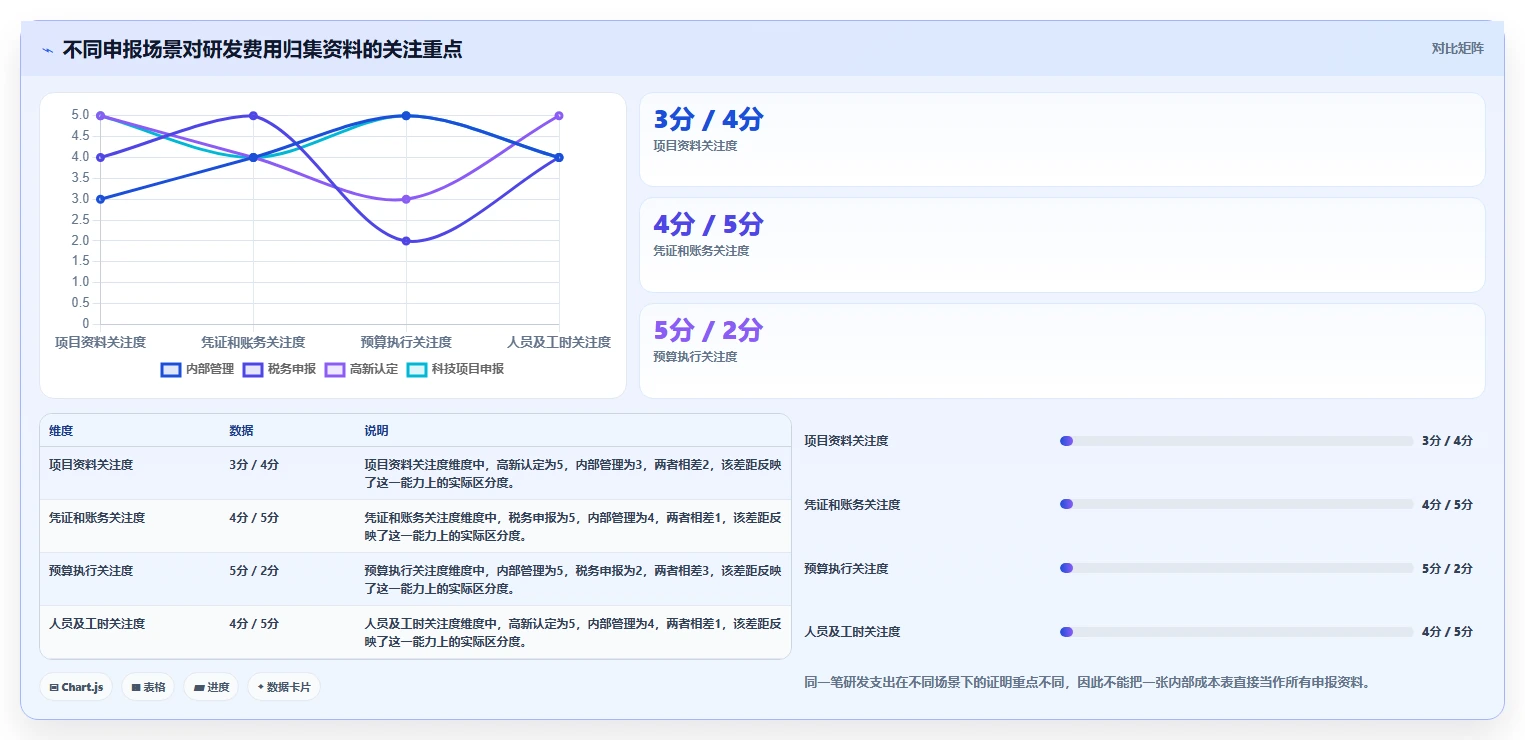1525x740 pixels.
Task: Click the table description mentioning 两者相差3
Action: point(573,580)
